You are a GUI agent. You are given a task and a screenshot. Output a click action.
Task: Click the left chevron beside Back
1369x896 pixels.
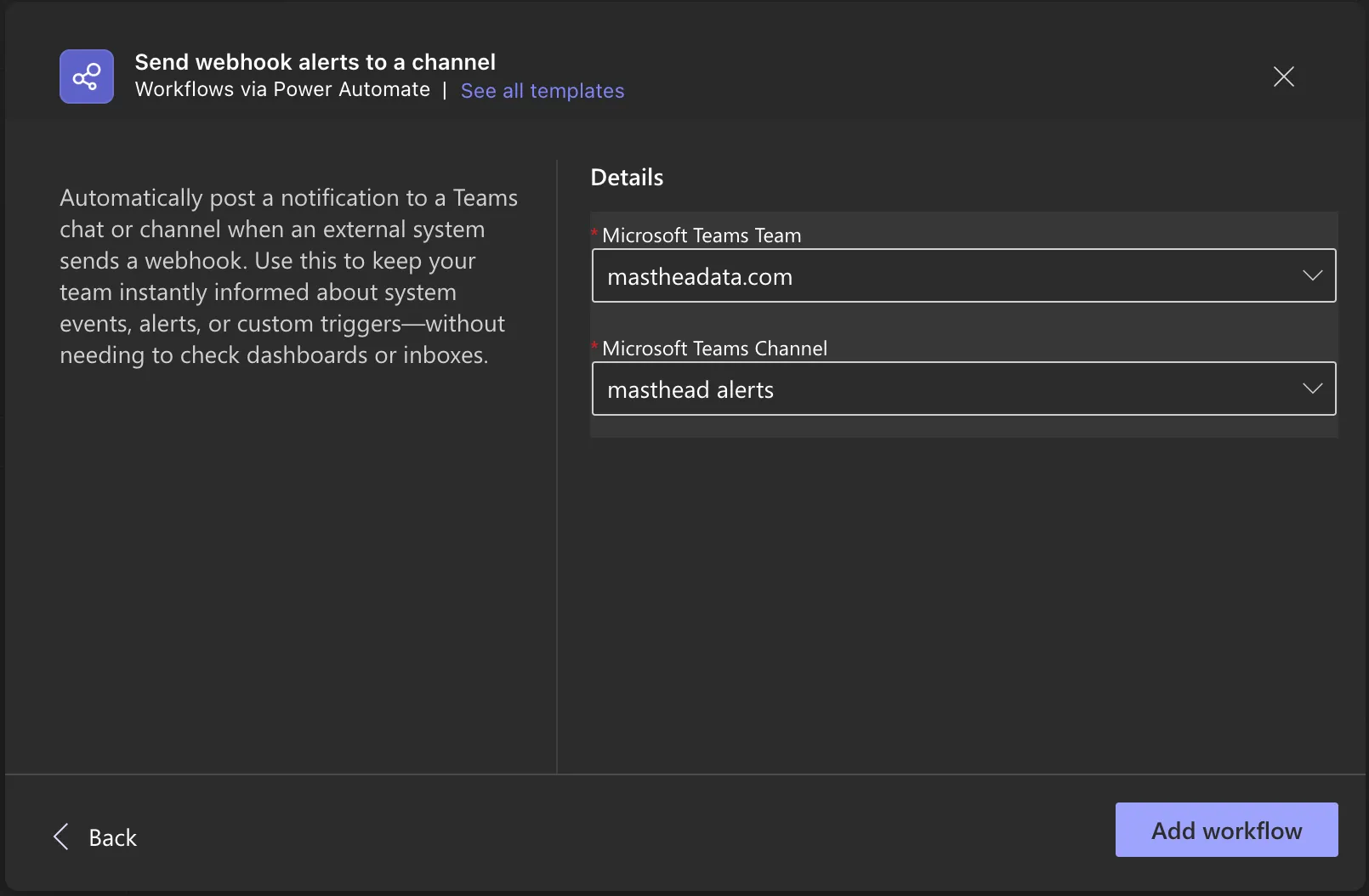(x=61, y=836)
